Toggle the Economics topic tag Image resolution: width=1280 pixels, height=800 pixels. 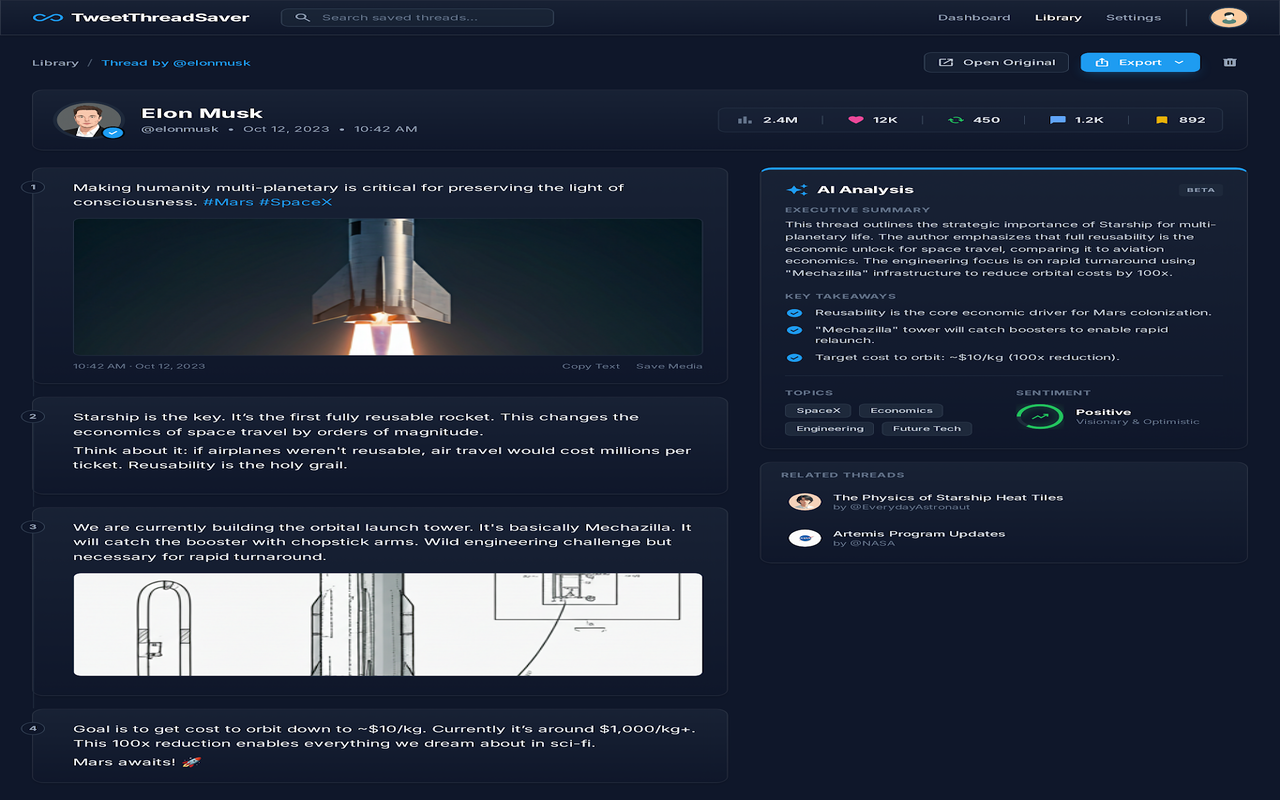point(900,410)
